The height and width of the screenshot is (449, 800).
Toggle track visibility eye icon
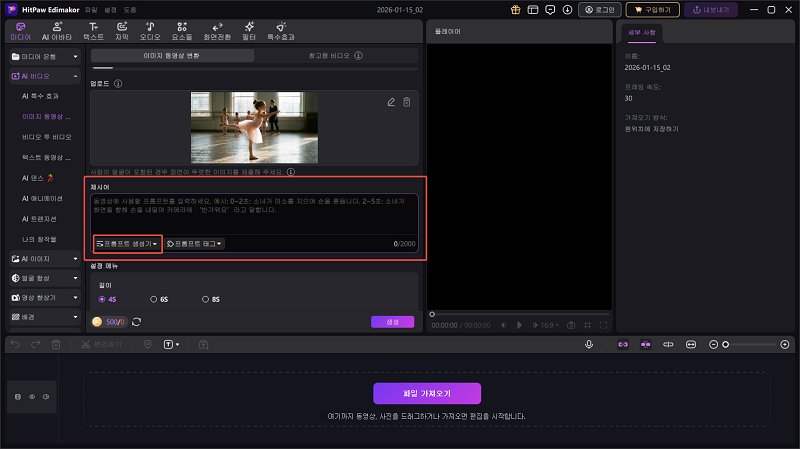pos(32,396)
